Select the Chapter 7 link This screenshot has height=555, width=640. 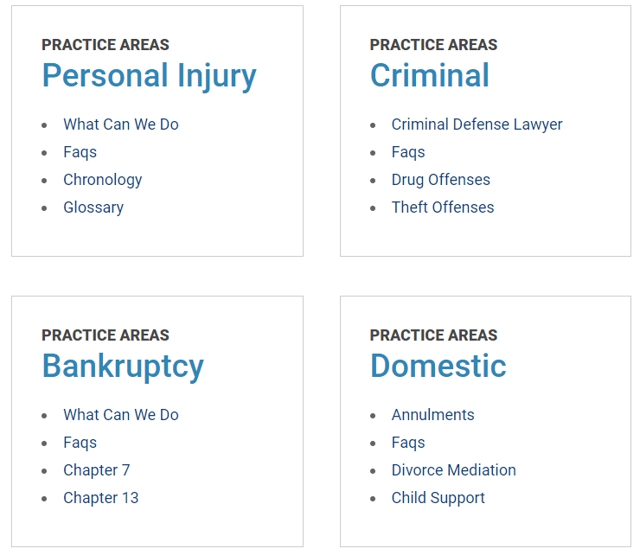[x=97, y=471]
